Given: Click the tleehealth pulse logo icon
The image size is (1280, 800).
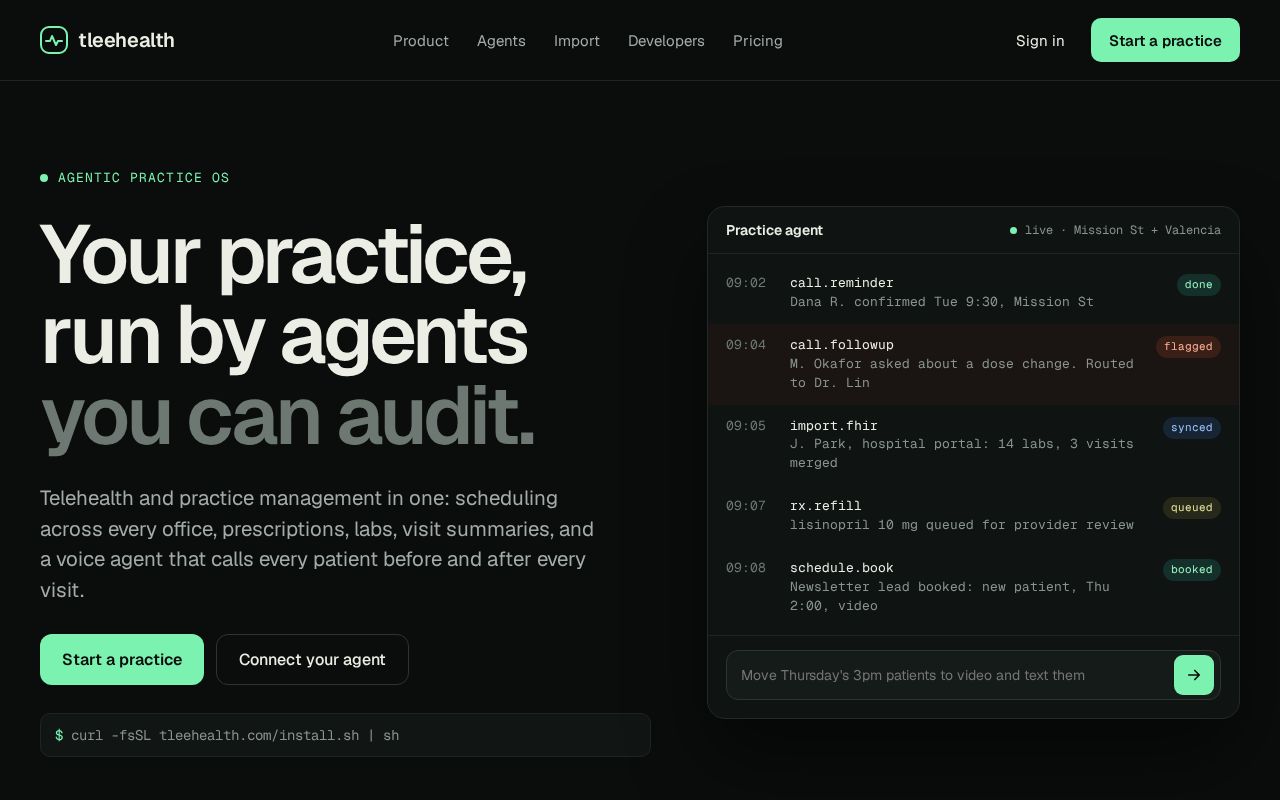Looking at the screenshot, I should tap(54, 40).
